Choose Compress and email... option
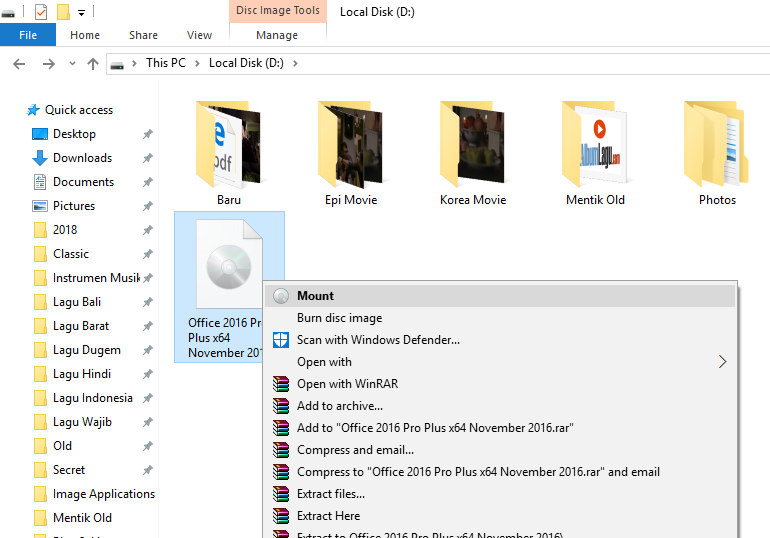The image size is (770, 538). point(500,450)
